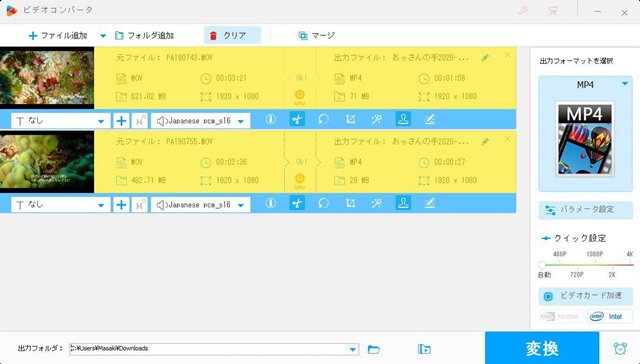Select the NVIDIA acceleration option
The image size is (640, 364).
561,316
